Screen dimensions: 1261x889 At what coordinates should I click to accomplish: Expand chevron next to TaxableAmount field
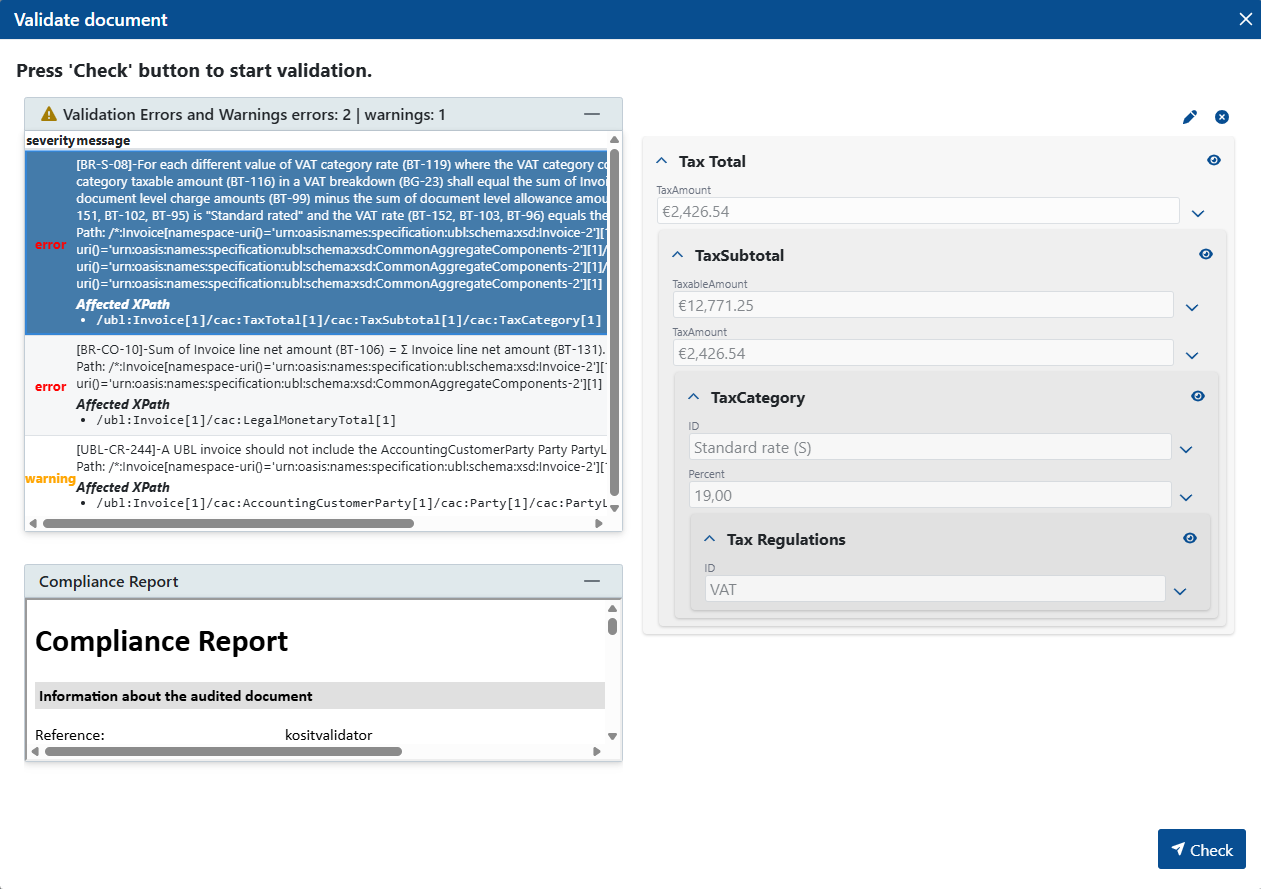pos(1192,307)
